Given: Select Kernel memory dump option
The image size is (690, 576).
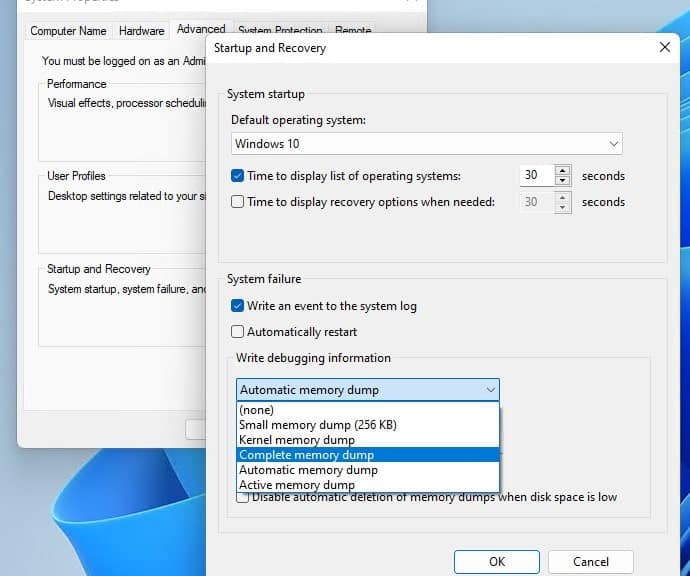Looking at the screenshot, I should pos(367,440).
